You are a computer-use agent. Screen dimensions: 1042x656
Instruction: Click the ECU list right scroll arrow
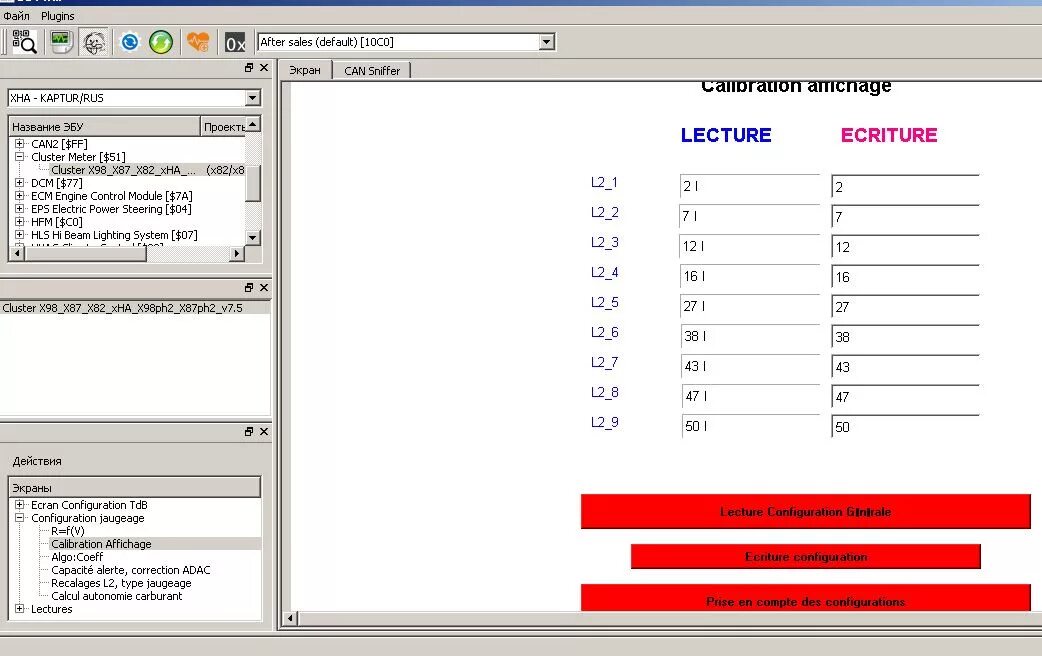[237, 253]
